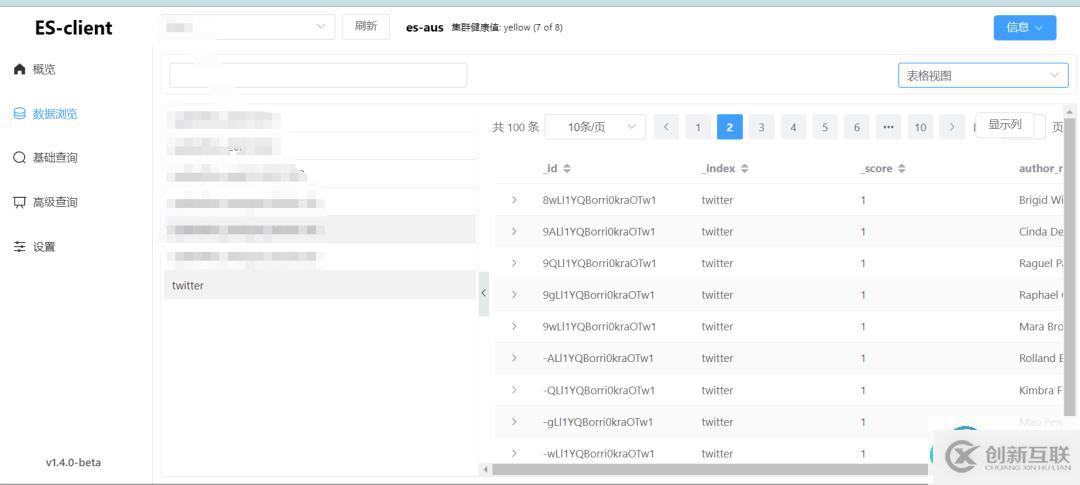This screenshot has height=485, width=1080.
Task: Sort table by _index column arrows
Action: pos(744,169)
